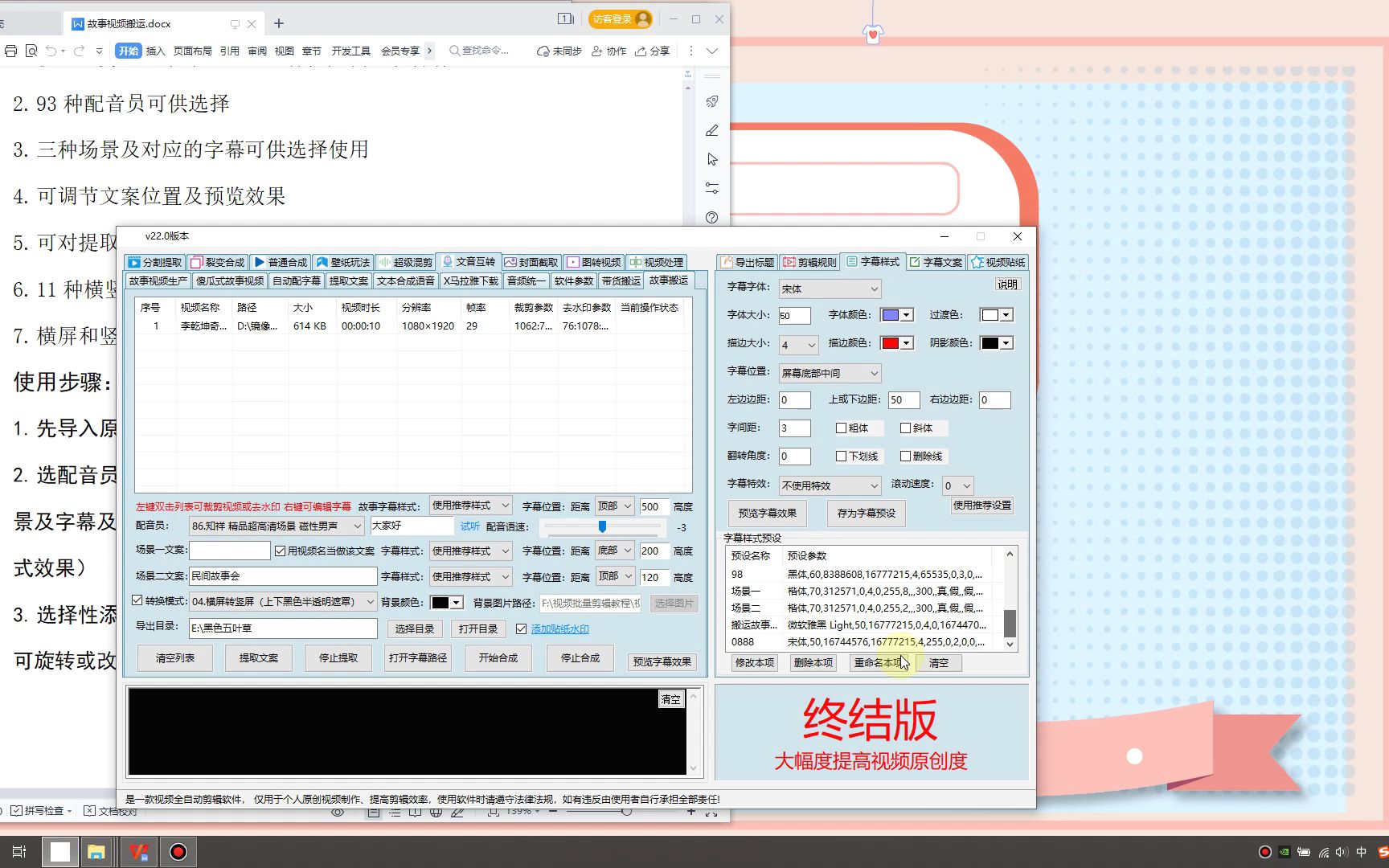Check the 添加贴纸水印 option
1389x868 pixels.
pos(522,629)
